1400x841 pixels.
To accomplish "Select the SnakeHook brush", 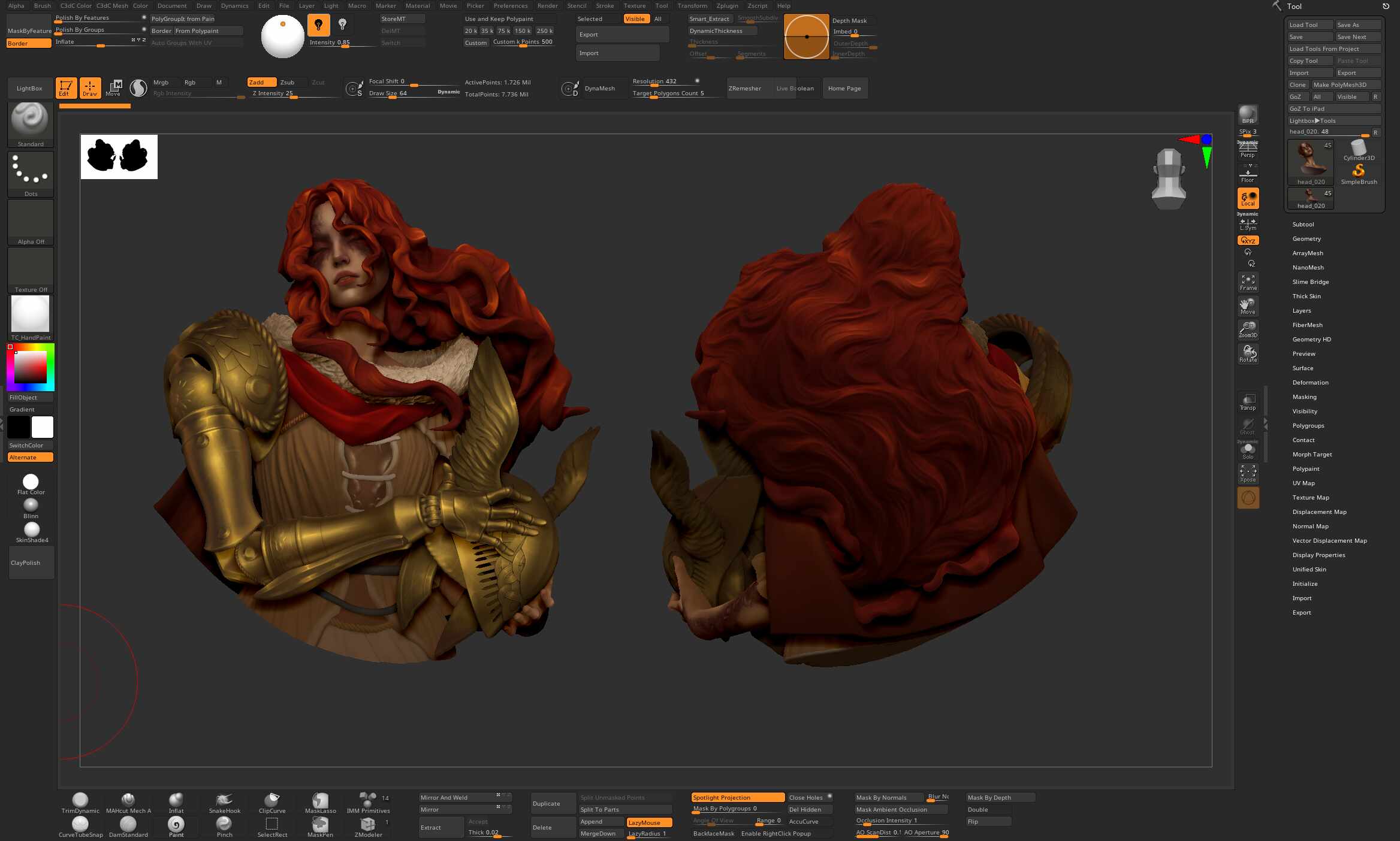I will click(224, 801).
